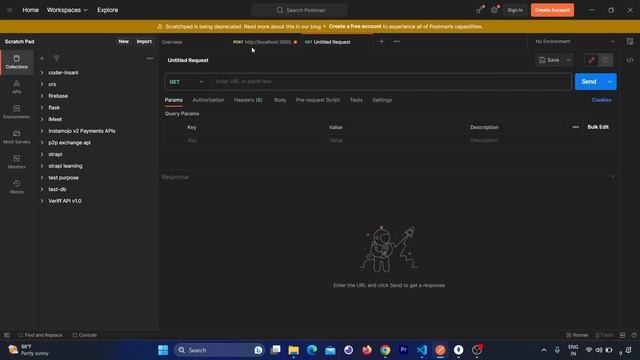This screenshot has width=640, height=360.
Task: Click the environment quick look icon
Action: pyautogui.click(x=630, y=42)
